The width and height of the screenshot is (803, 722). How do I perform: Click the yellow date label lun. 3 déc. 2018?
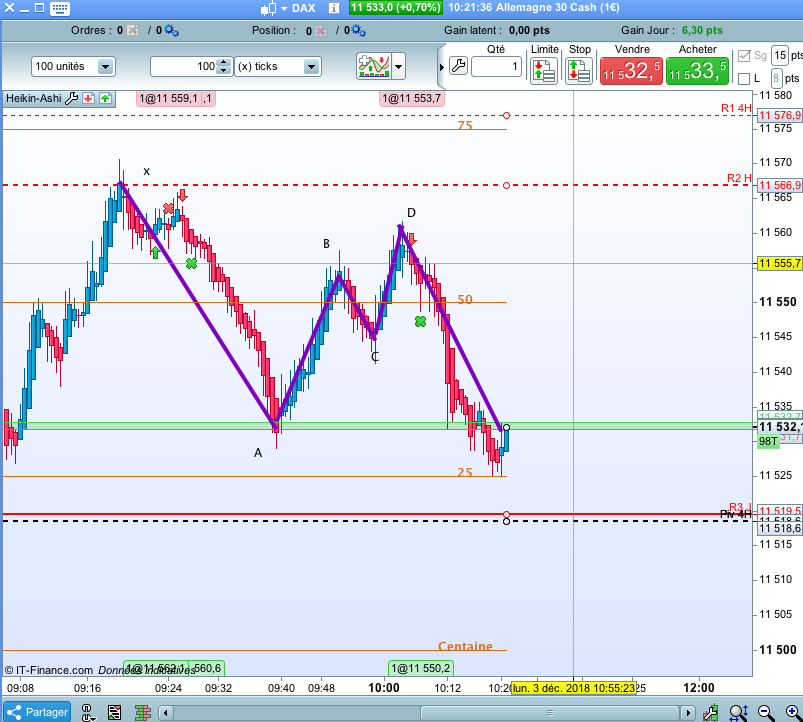click(x=574, y=688)
